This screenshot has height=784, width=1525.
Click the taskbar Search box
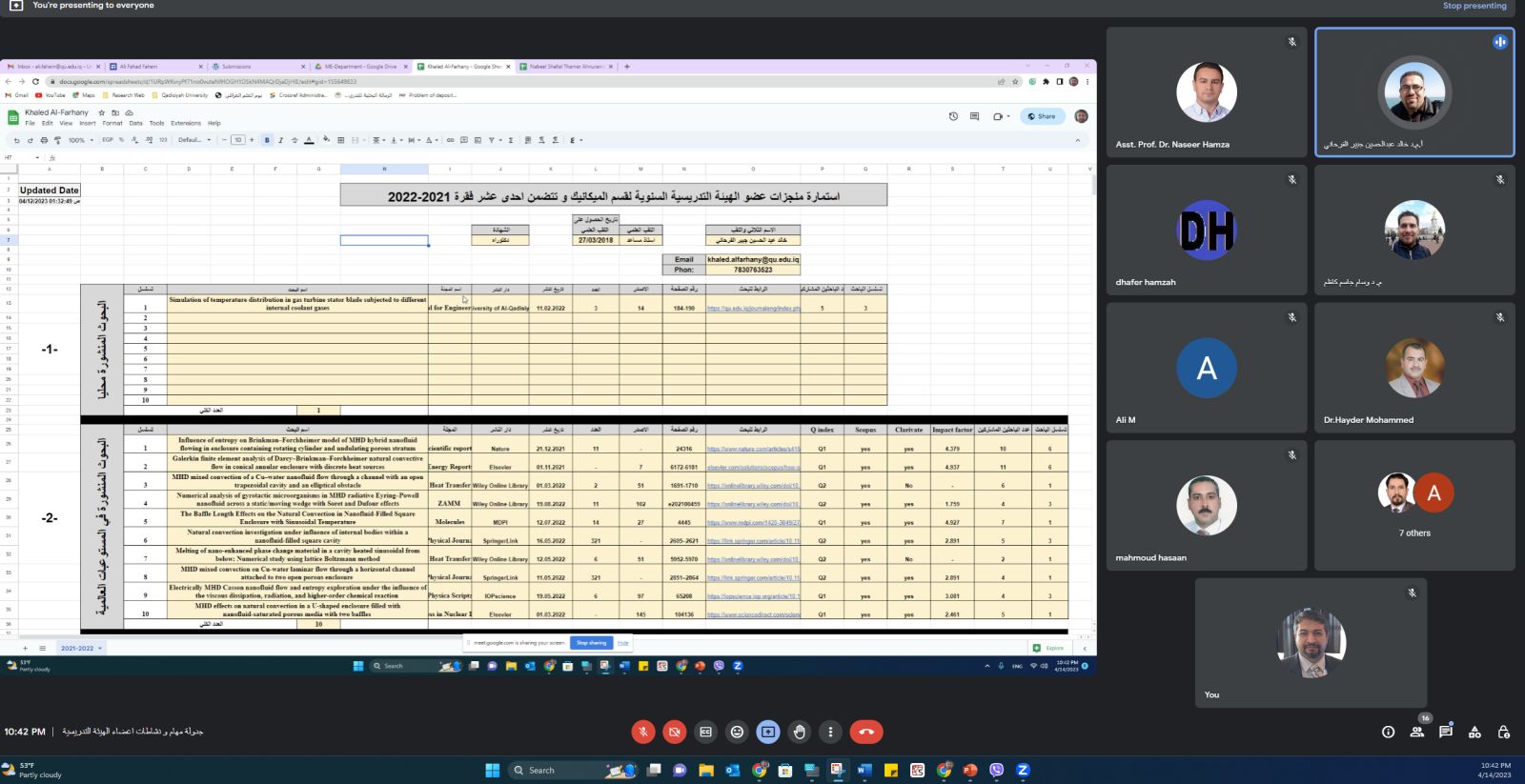tap(572, 770)
